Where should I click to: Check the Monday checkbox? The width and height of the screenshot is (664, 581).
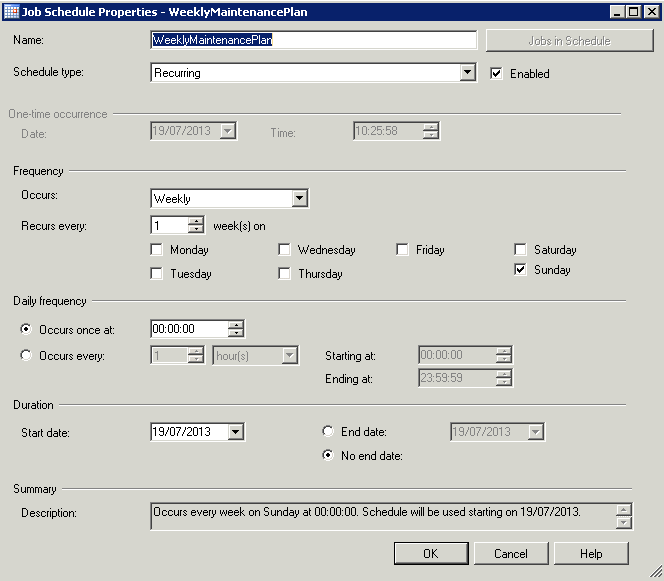coord(157,249)
